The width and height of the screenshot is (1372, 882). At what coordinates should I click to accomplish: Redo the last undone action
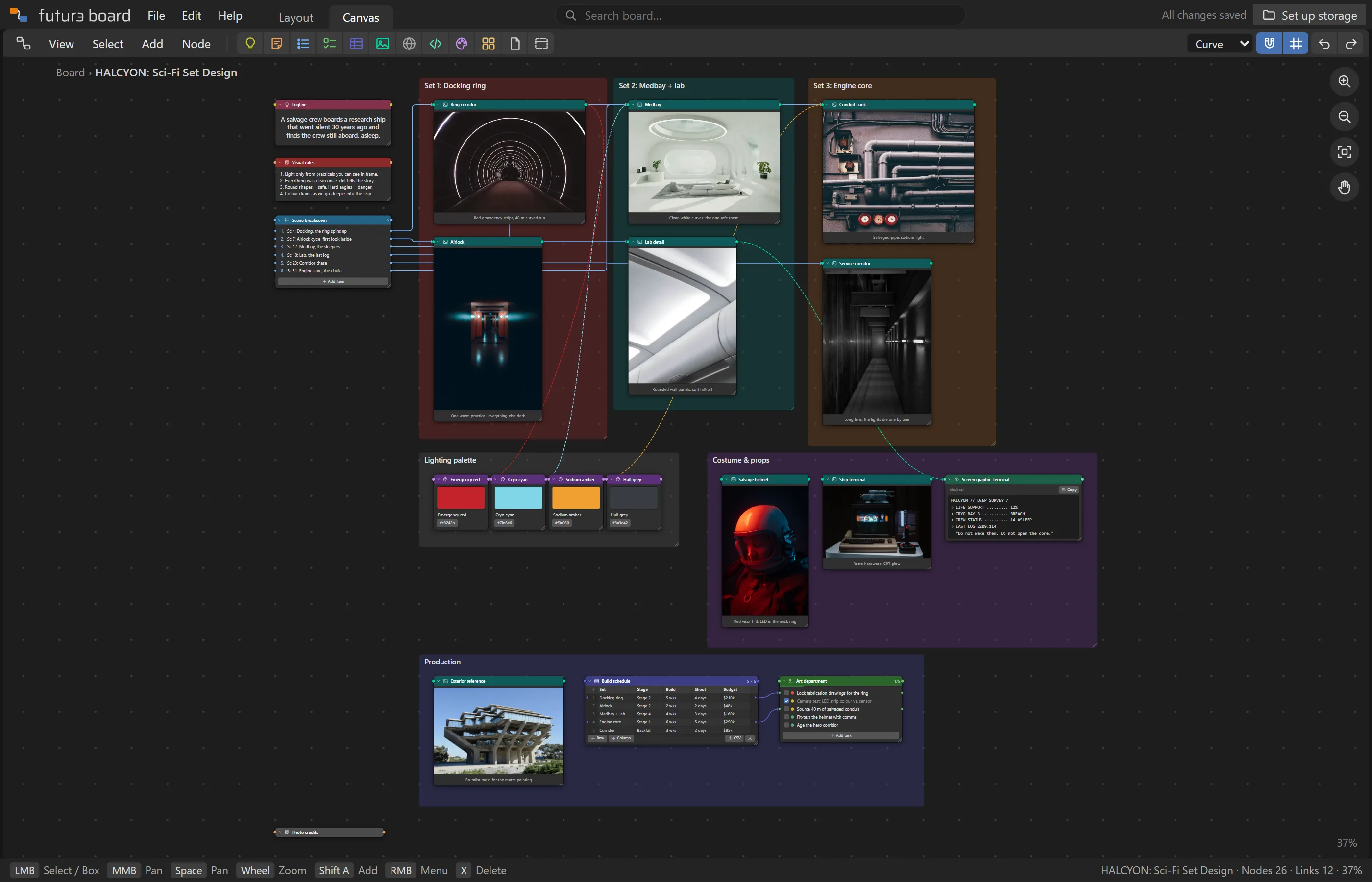(1351, 44)
